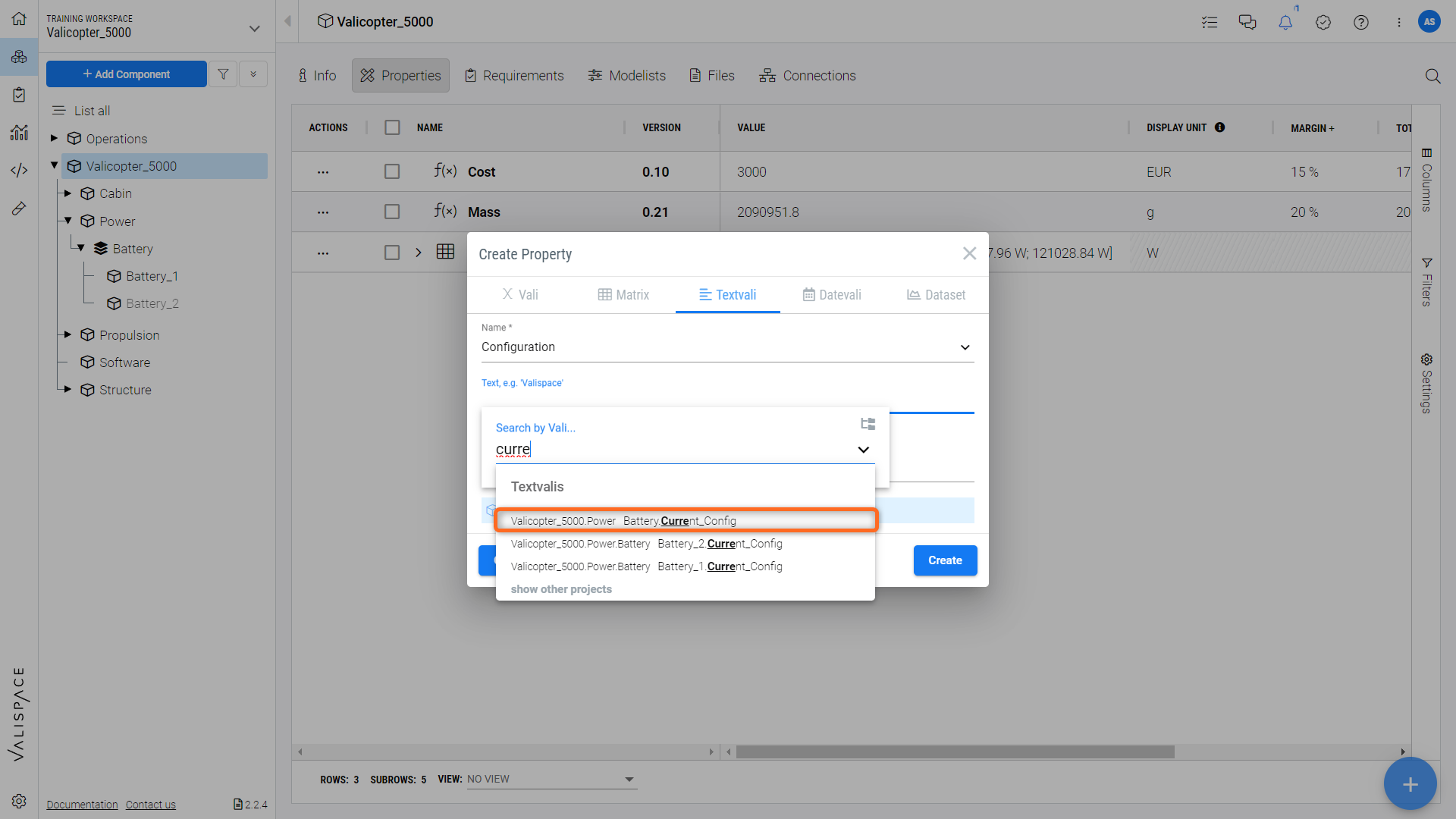
Task: Open actions menu for Mass row
Action: tap(323, 212)
